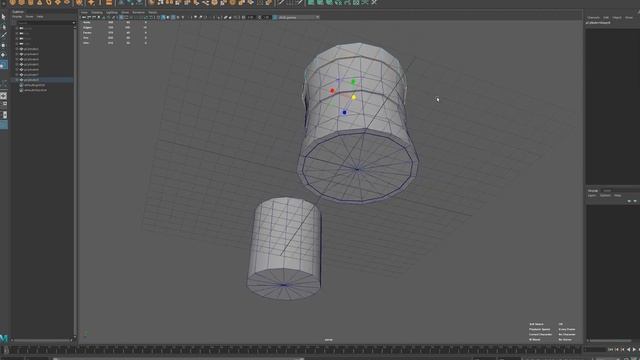Open the layer editor Options menu

(605, 196)
